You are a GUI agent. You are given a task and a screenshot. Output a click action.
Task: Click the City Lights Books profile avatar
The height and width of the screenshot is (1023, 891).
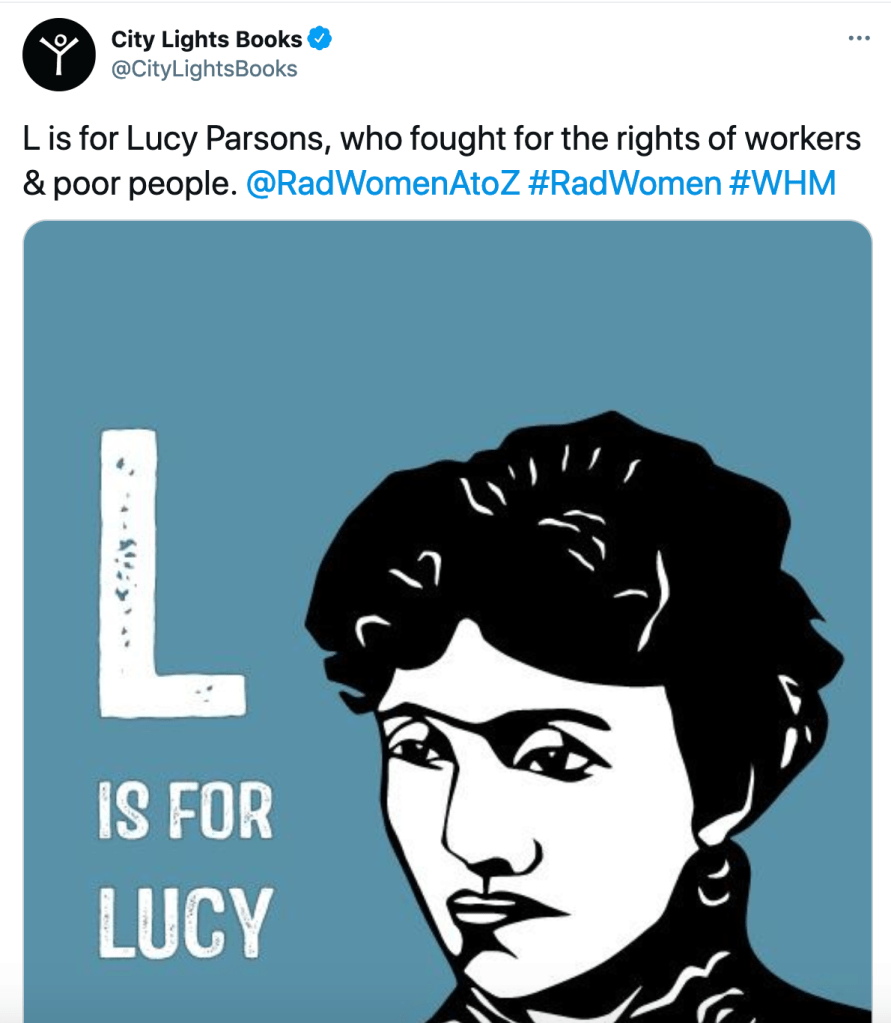click(59, 55)
